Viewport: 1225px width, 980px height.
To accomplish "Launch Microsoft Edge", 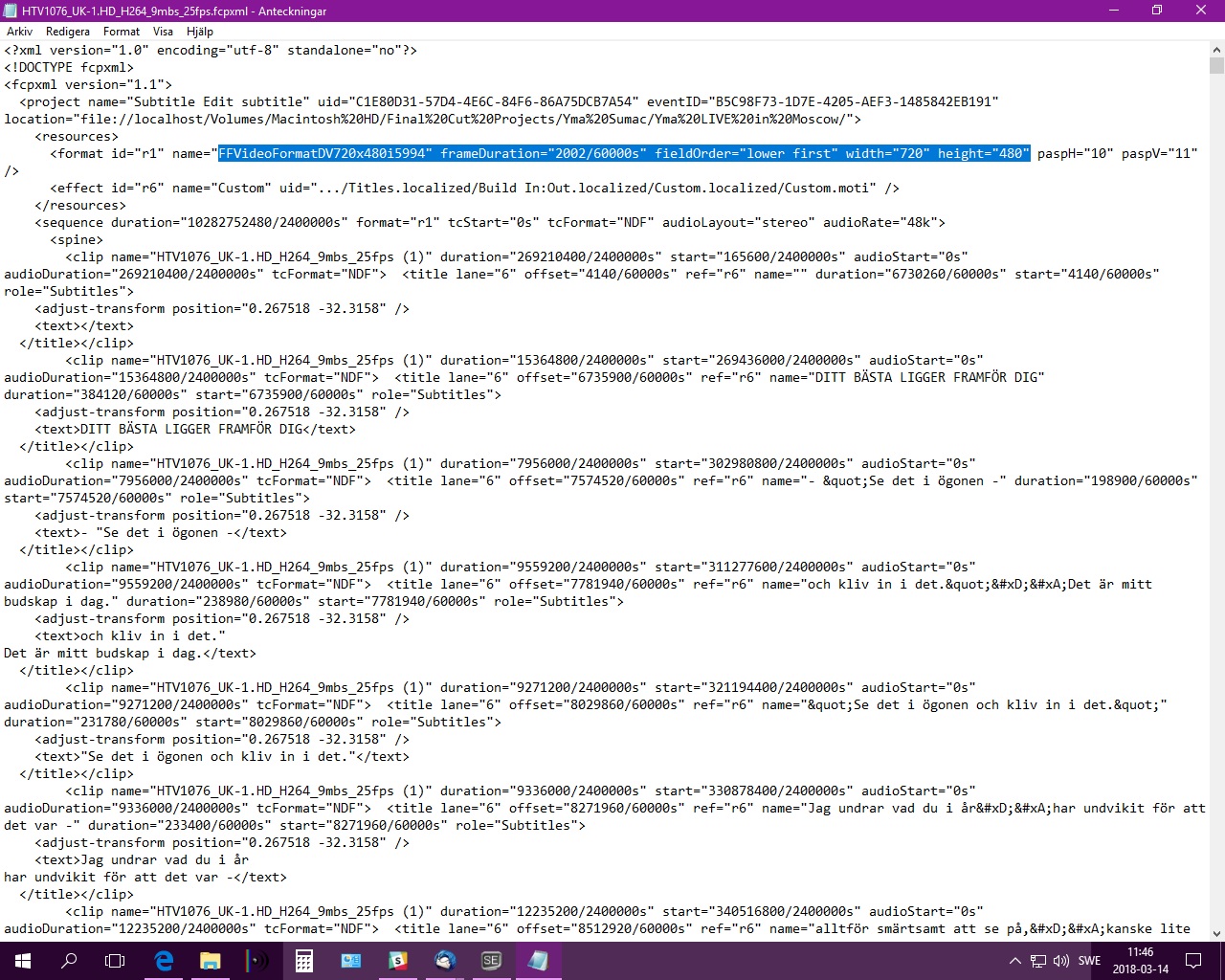I will [163, 960].
